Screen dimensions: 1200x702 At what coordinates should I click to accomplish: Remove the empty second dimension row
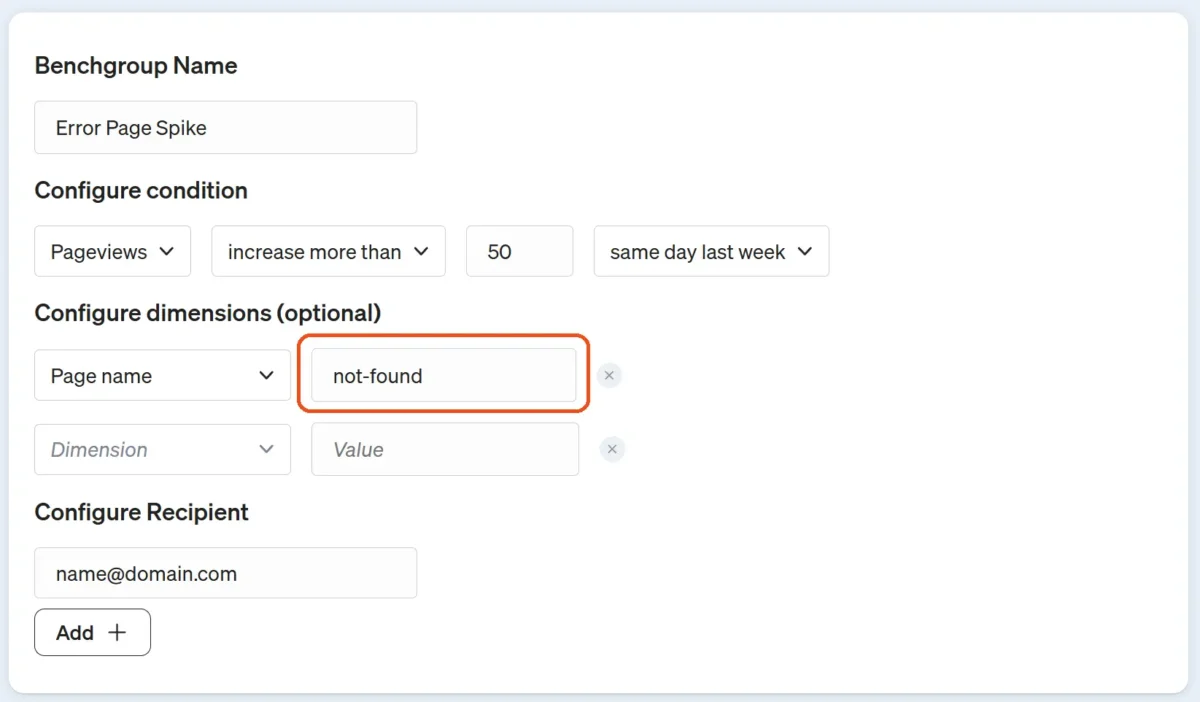click(x=612, y=449)
